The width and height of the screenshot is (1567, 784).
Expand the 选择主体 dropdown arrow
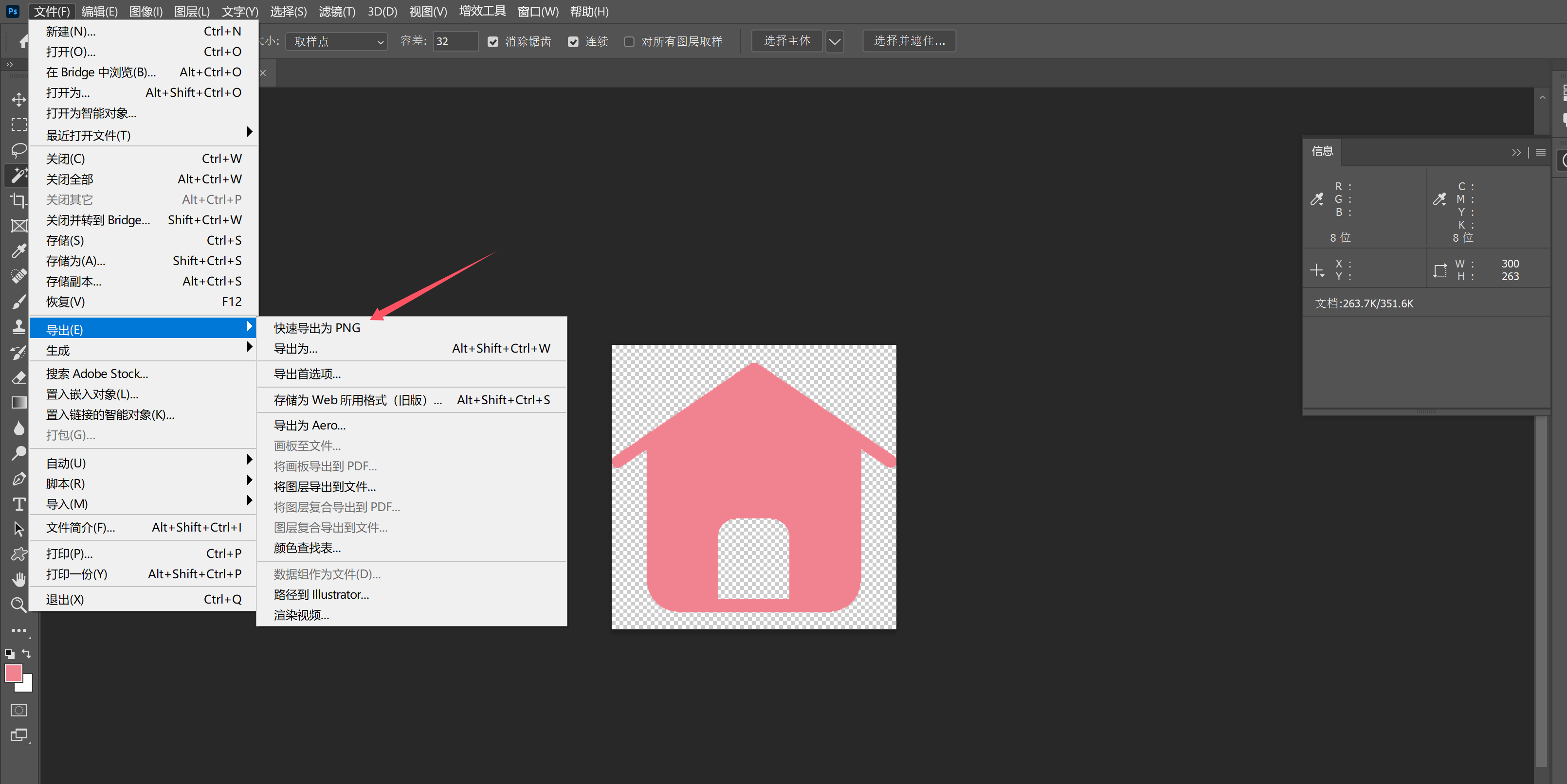coord(835,41)
